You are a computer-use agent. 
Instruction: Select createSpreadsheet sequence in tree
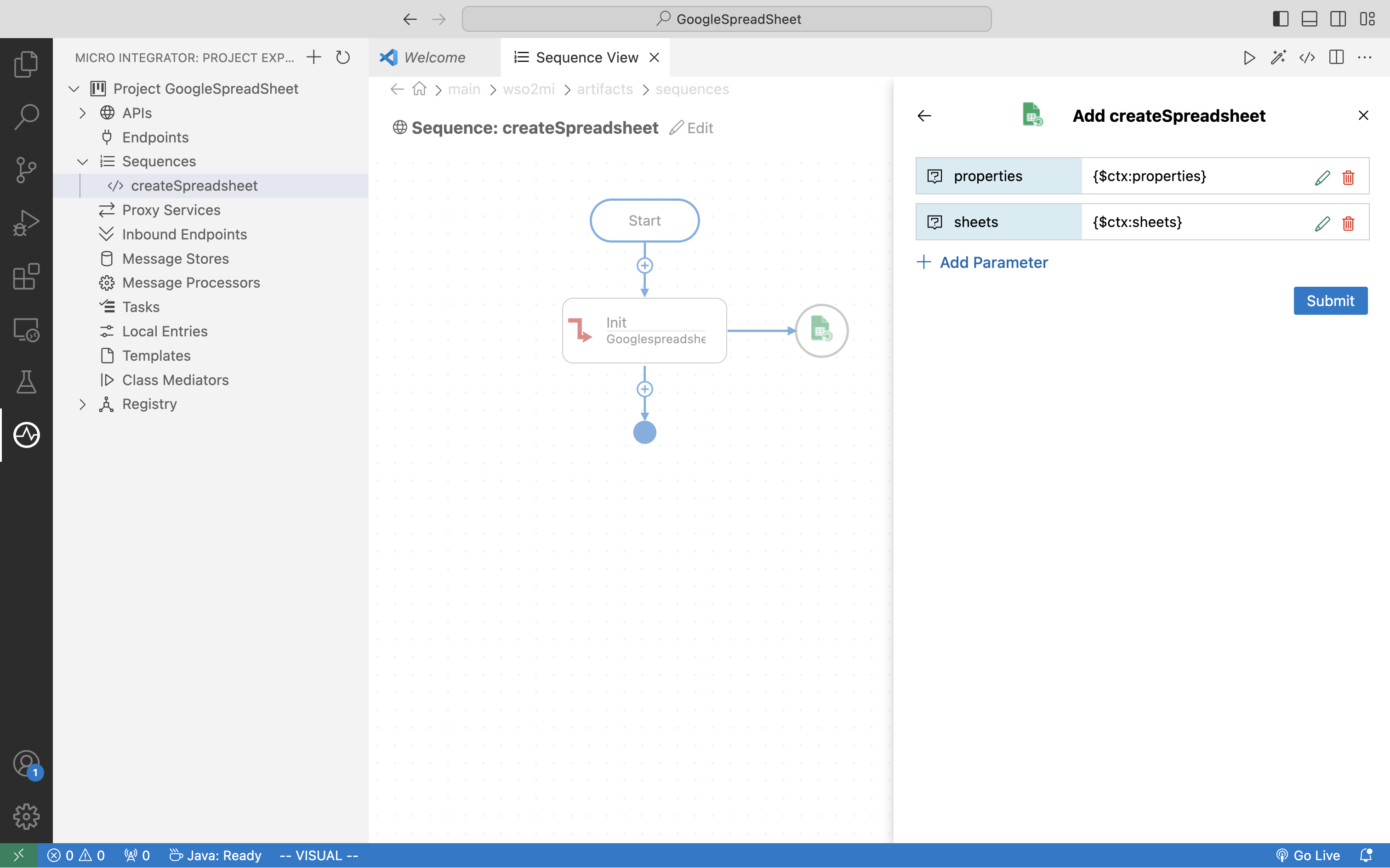pos(211,186)
